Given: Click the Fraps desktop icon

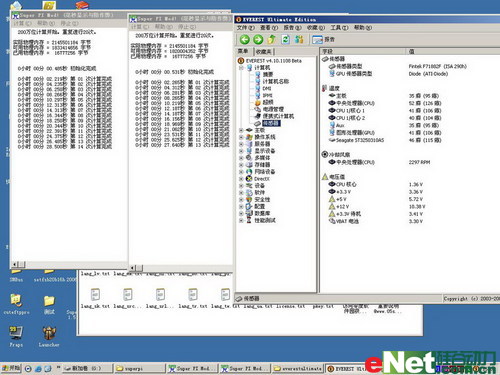Looking at the screenshot, I should point(16,333).
